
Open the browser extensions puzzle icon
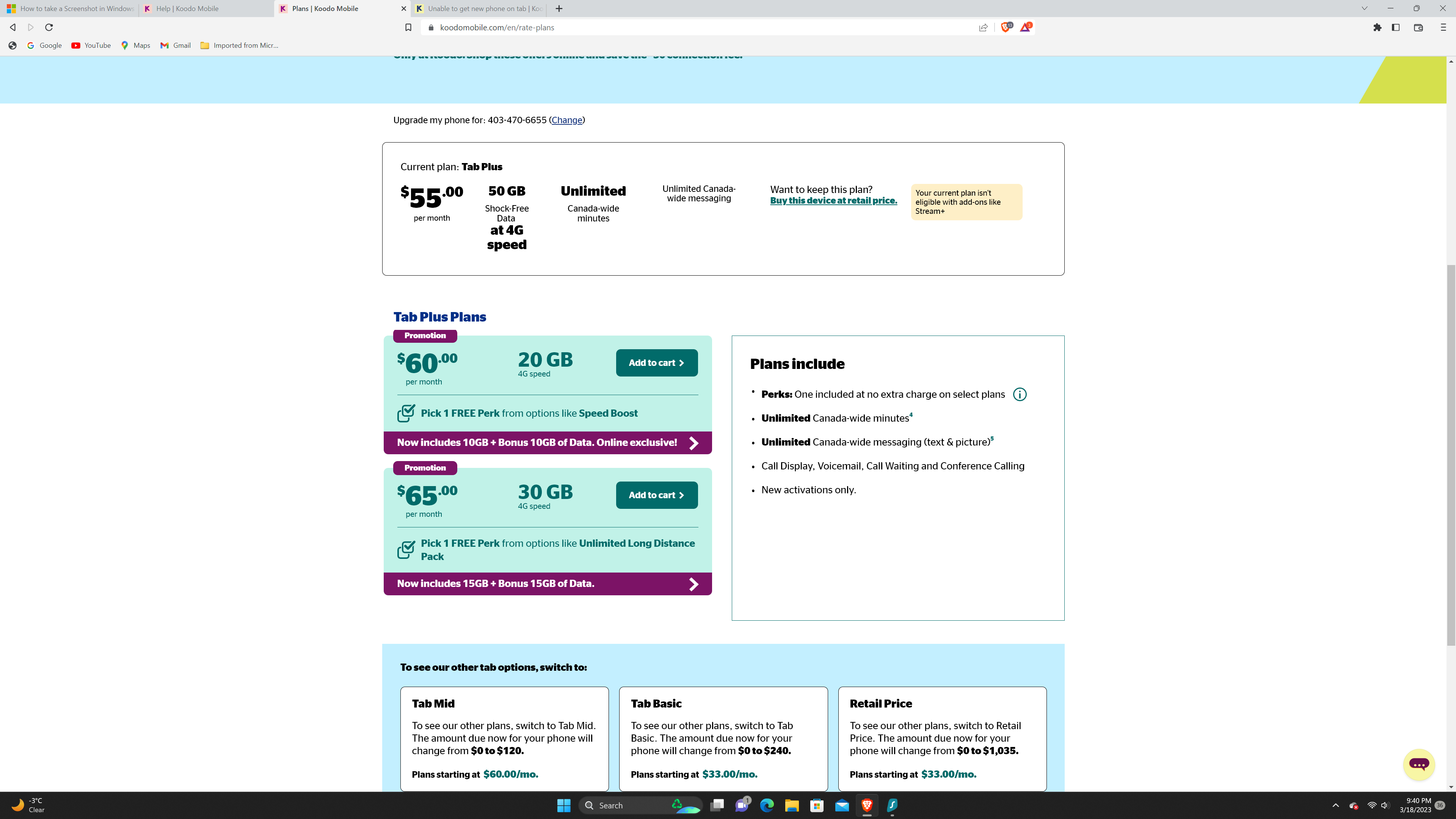click(1378, 27)
